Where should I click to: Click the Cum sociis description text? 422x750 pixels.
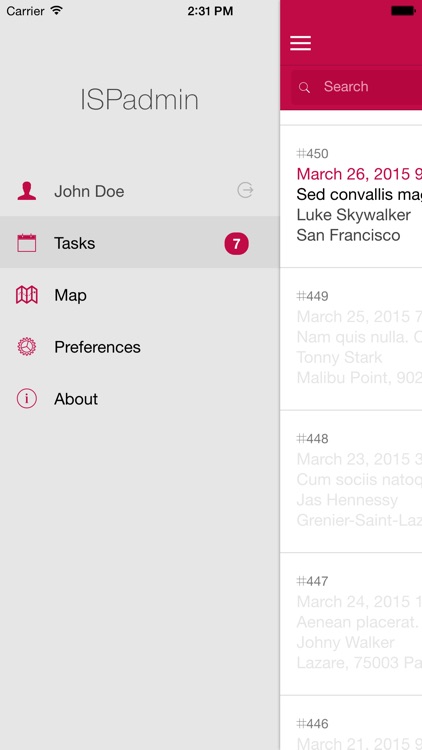click(x=359, y=480)
